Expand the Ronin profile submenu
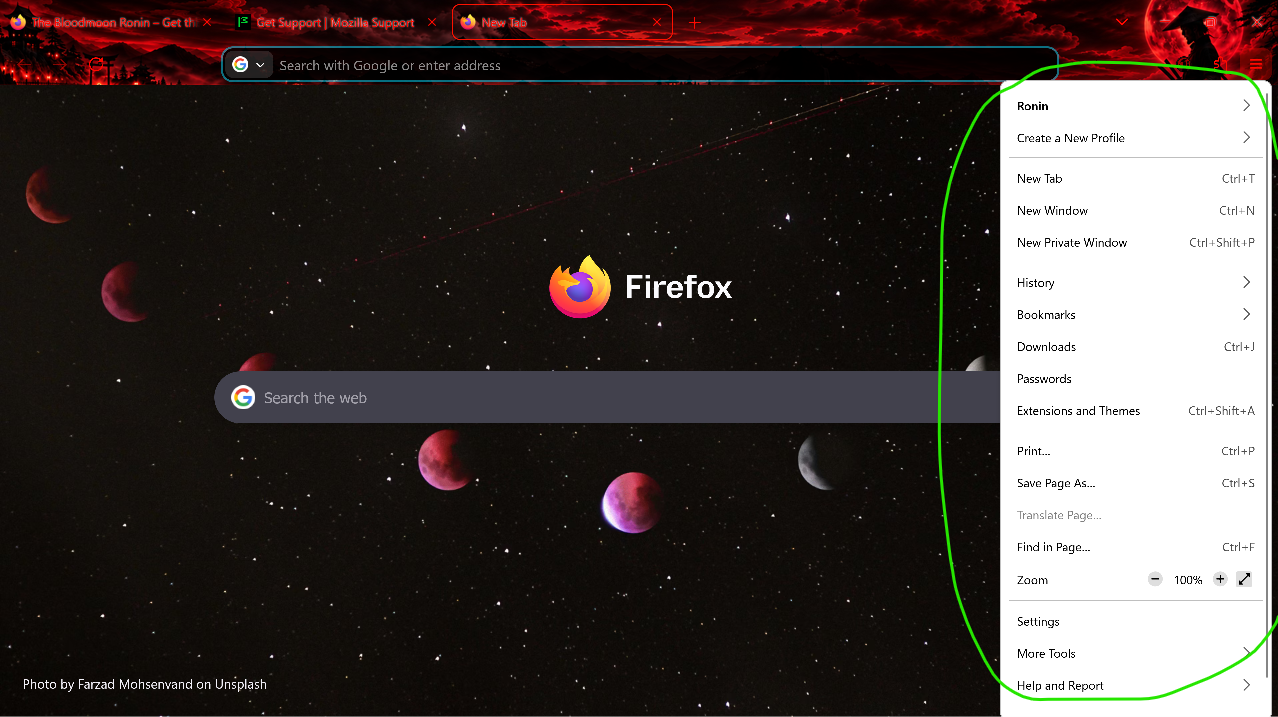The width and height of the screenshot is (1278, 717). [1134, 106]
